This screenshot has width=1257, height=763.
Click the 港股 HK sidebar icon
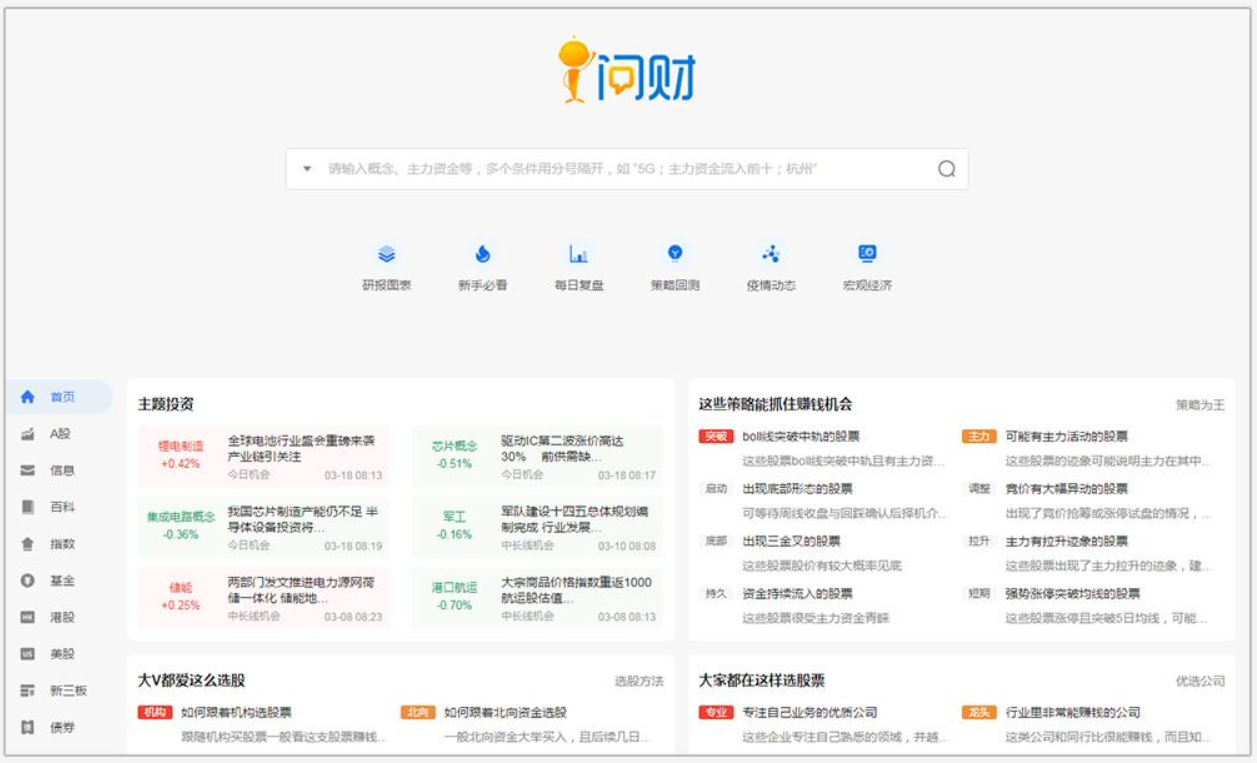(28, 618)
